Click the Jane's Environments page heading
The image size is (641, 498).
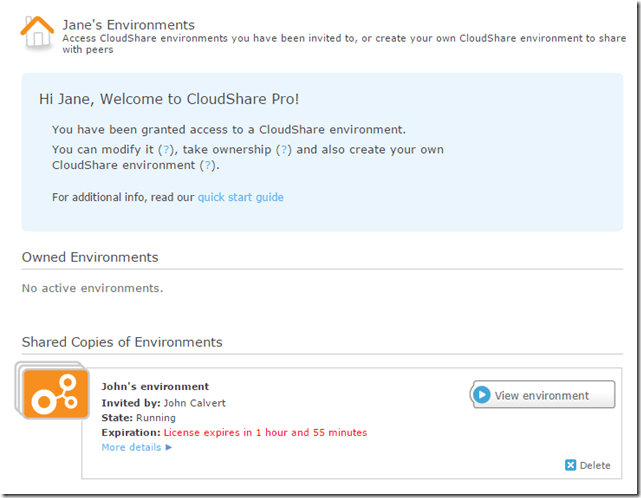pyautogui.click(x=128, y=25)
